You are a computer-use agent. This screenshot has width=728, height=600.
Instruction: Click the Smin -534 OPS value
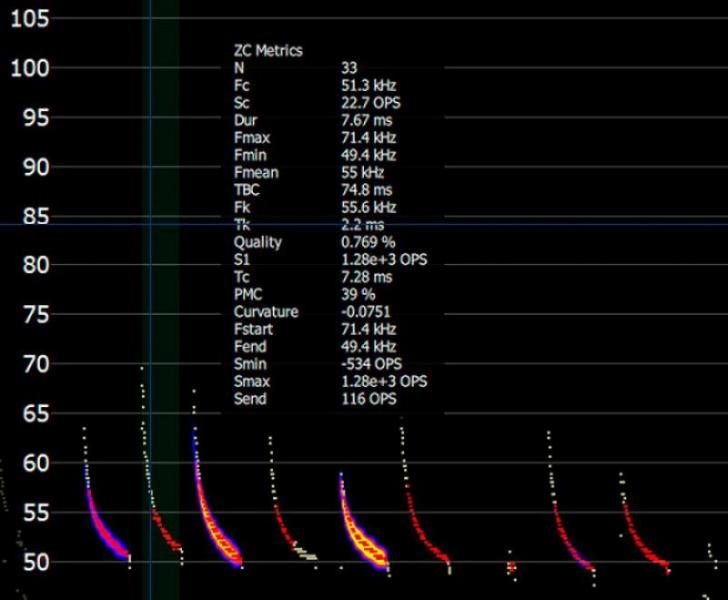(370, 365)
